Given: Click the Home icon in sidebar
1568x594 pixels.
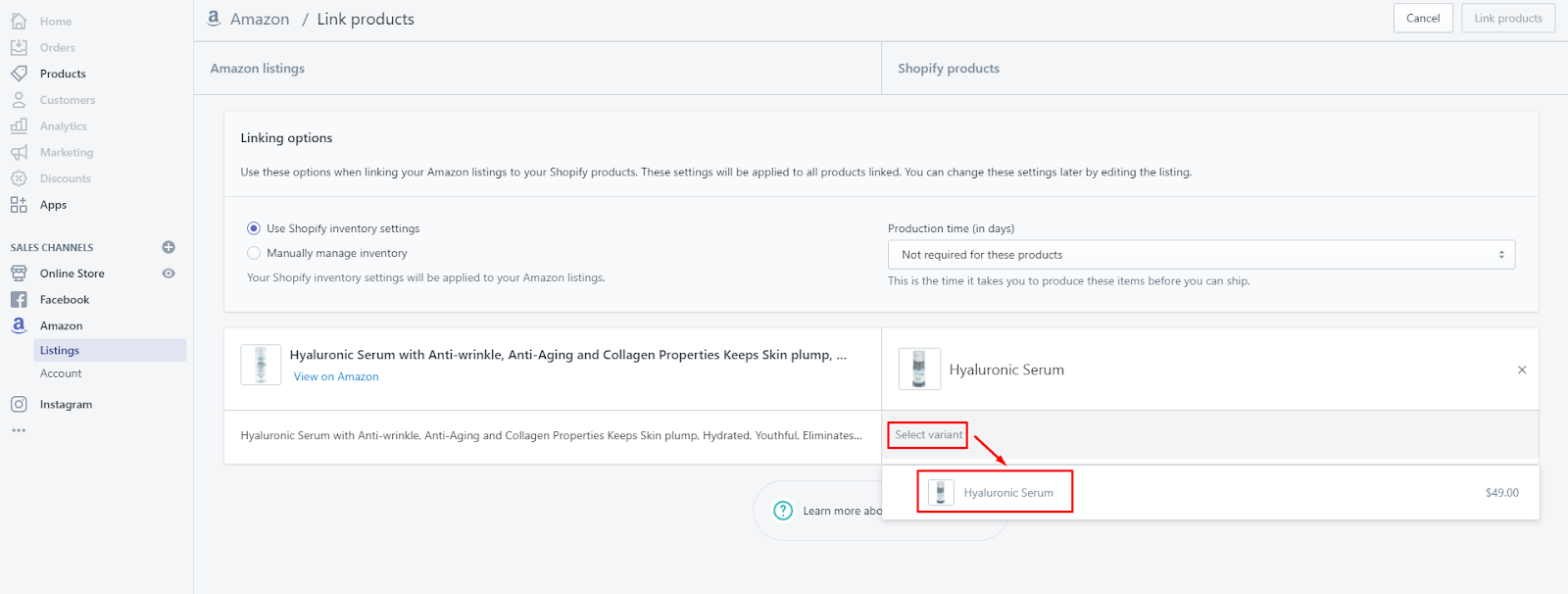Looking at the screenshot, I should [x=19, y=21].
